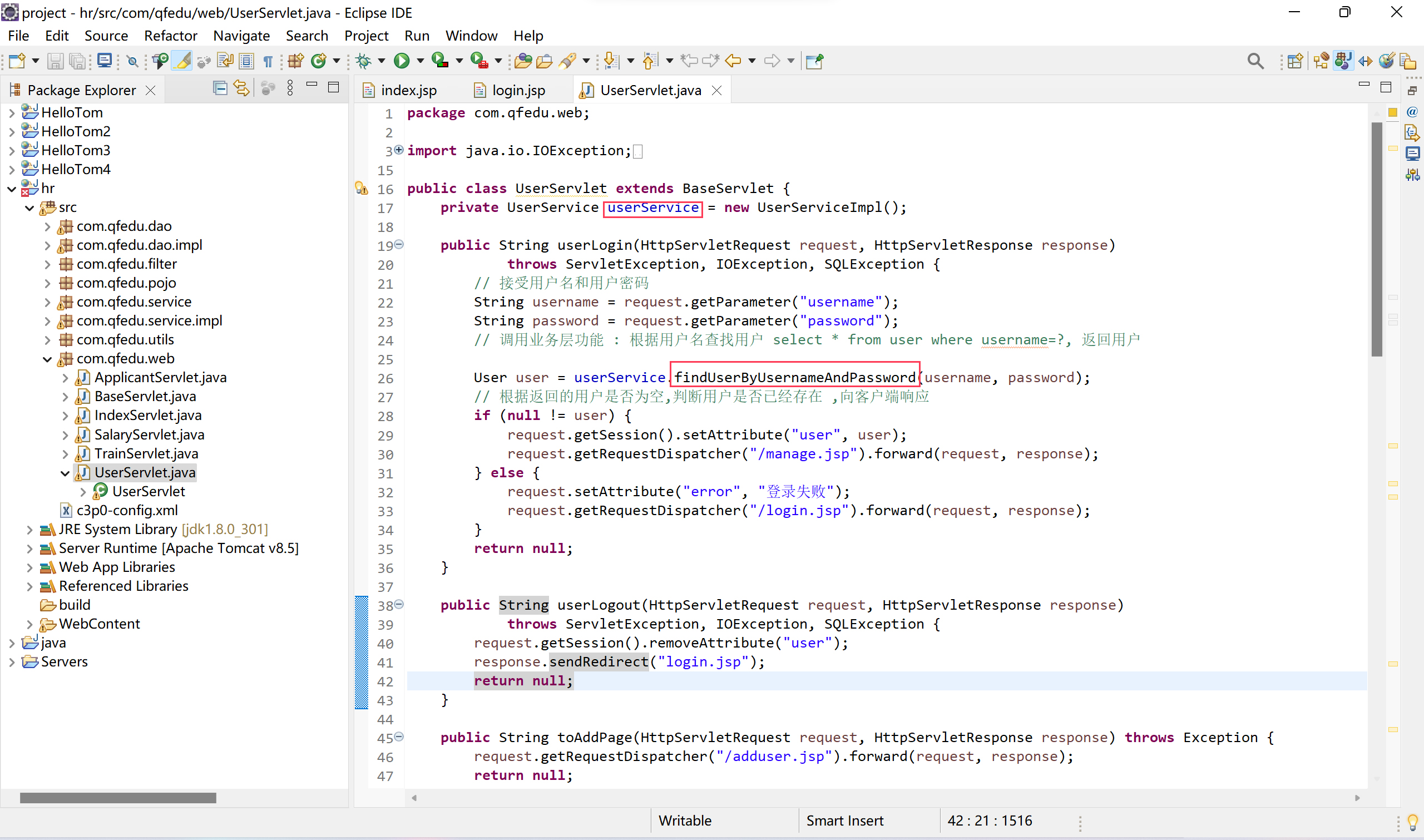Expand the com.qfedu.dao package
1424x840 pixels.
pyautogui.click(x=47, y=226)
